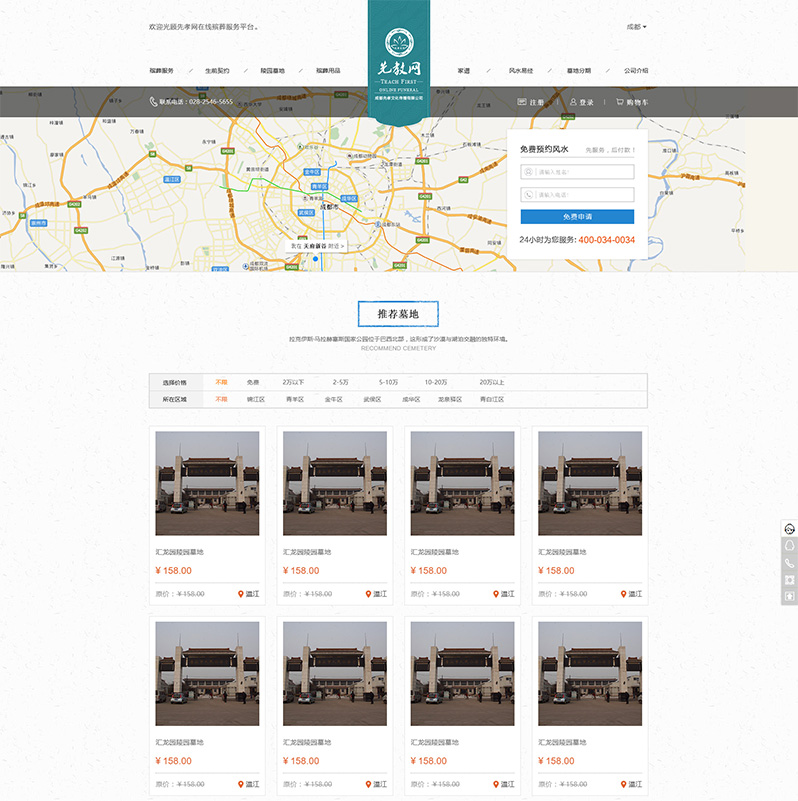The image size is (798, 801).
Task: Select the 2-5万 price filter option
Action: tap(341, 382)
